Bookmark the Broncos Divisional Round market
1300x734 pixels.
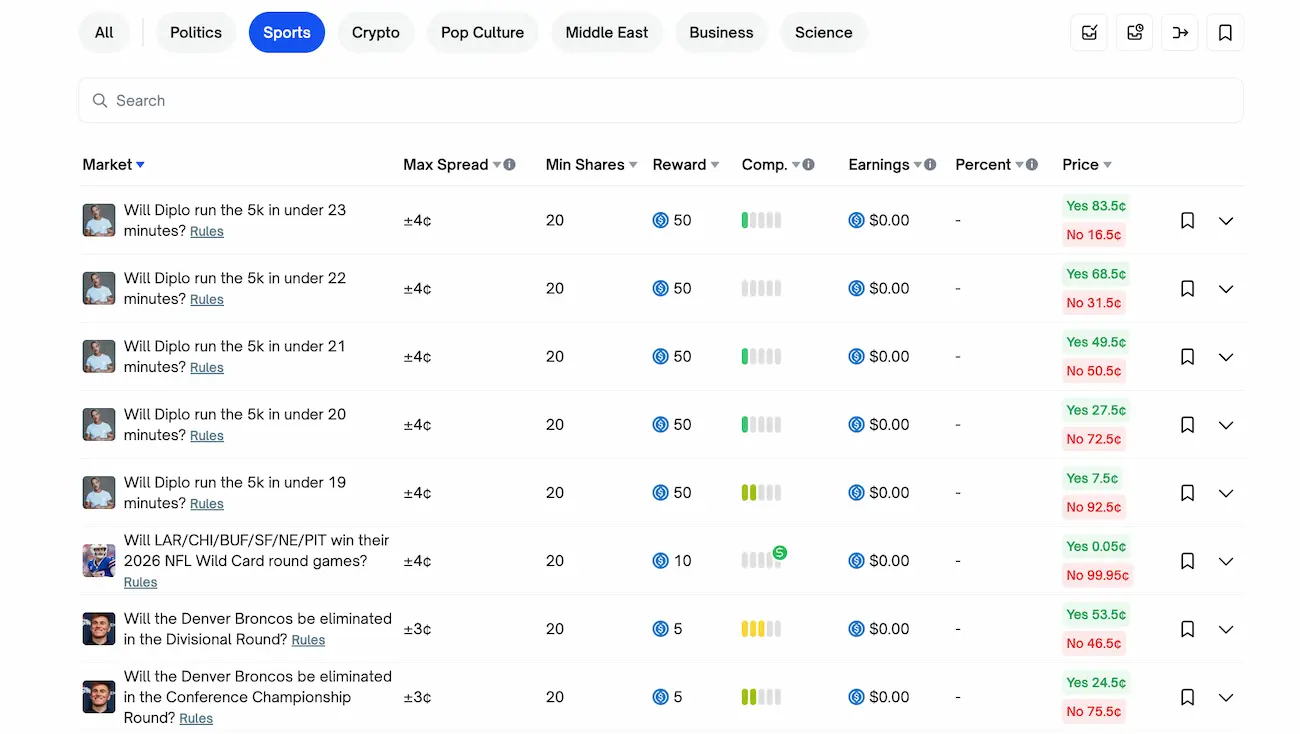click(x=1187, y=629)
